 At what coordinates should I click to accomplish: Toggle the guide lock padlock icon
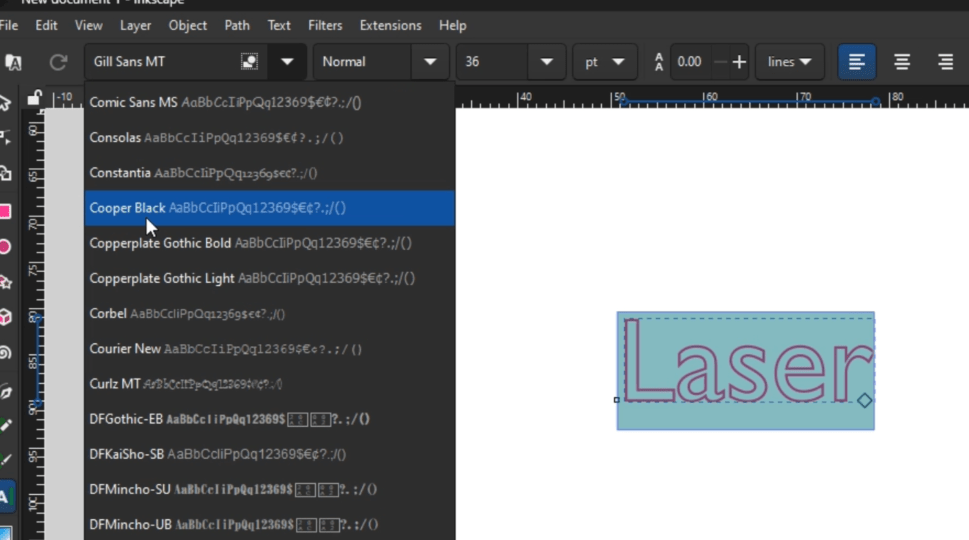(35, 98)
